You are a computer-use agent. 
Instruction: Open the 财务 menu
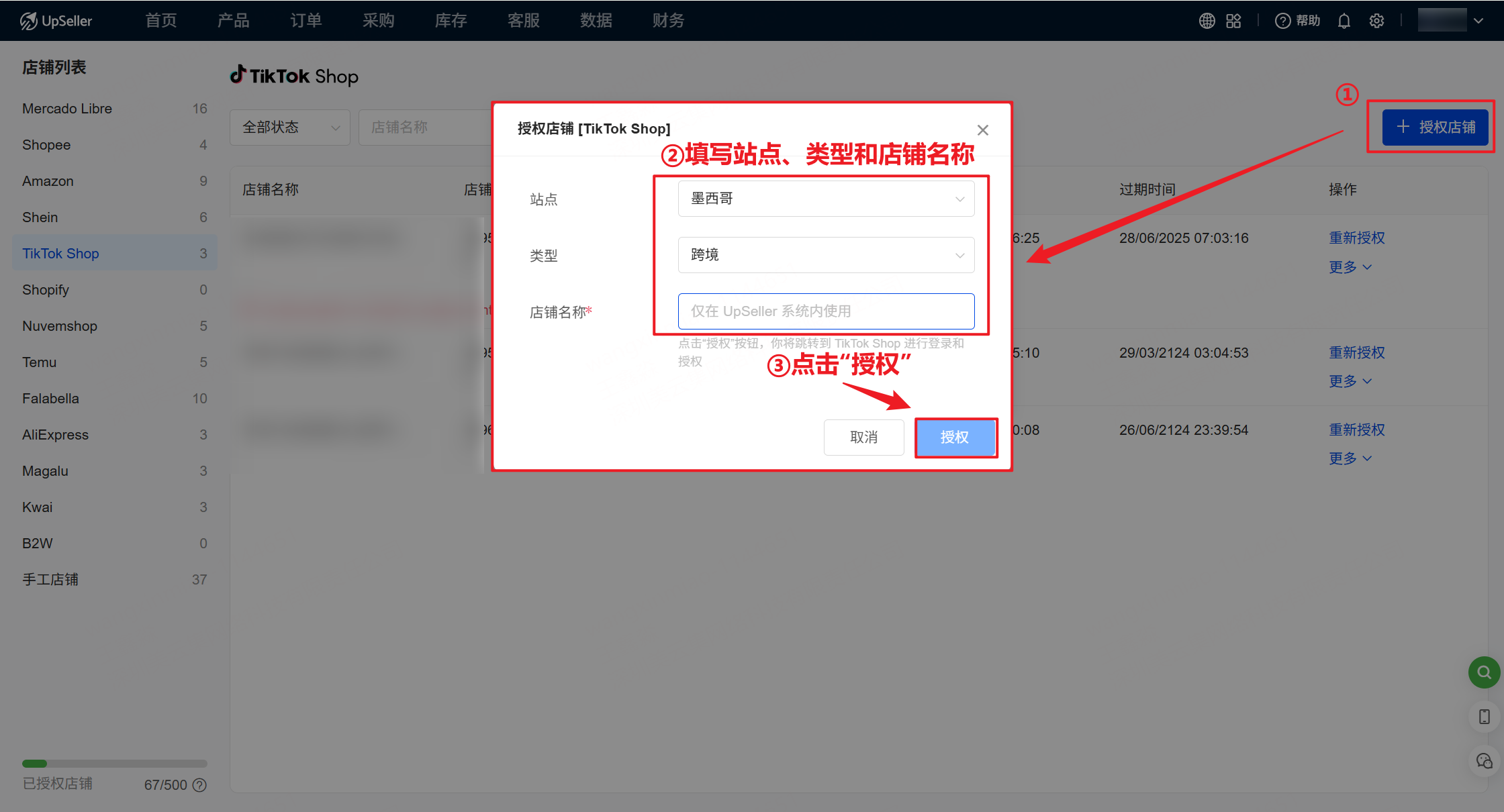coord(669,21)
